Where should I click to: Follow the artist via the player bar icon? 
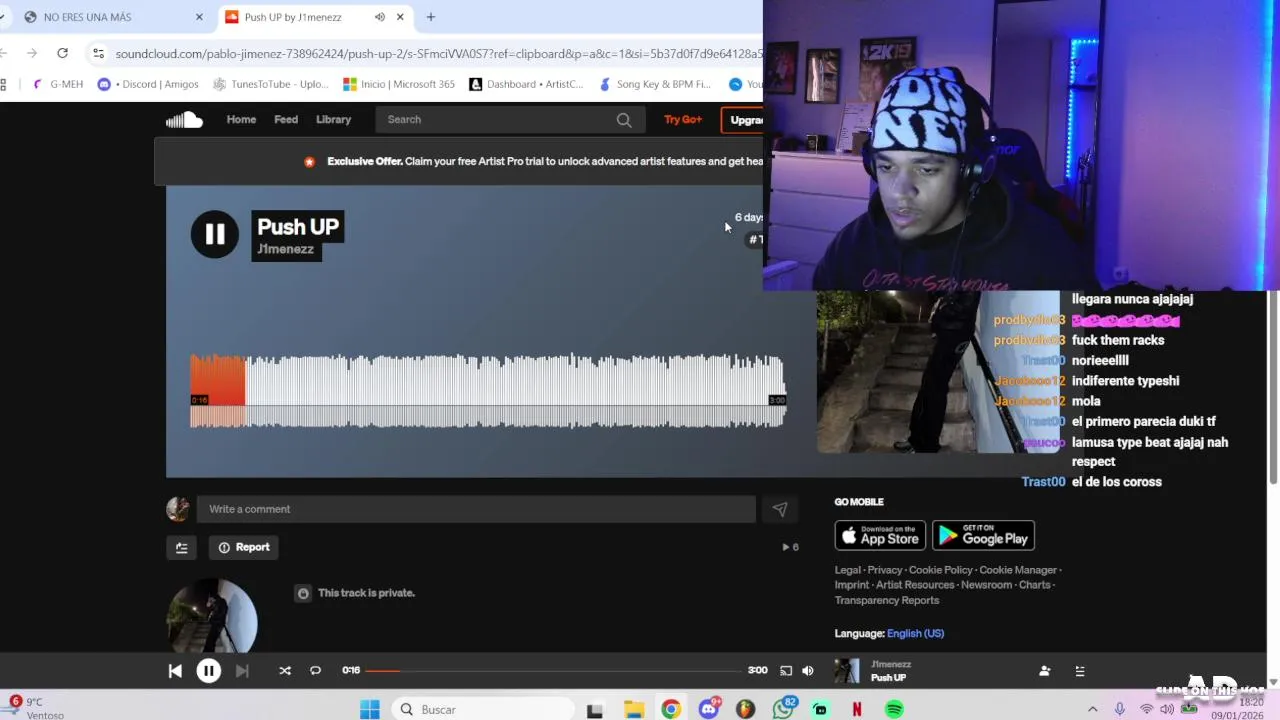pos(1044,671)
